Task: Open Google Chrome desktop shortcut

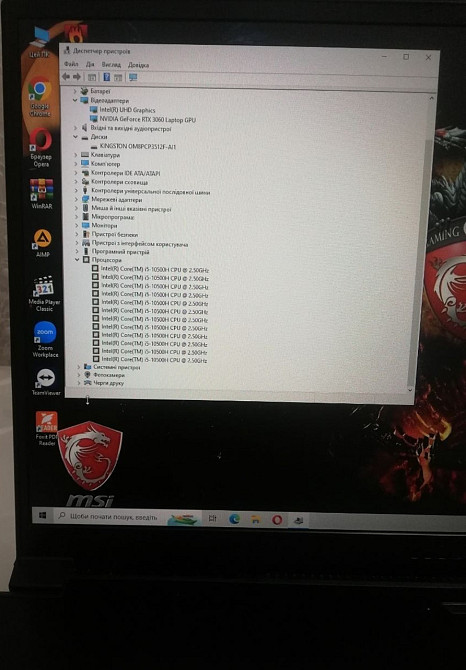Action: pyautogui.click(x=40, y=96)
